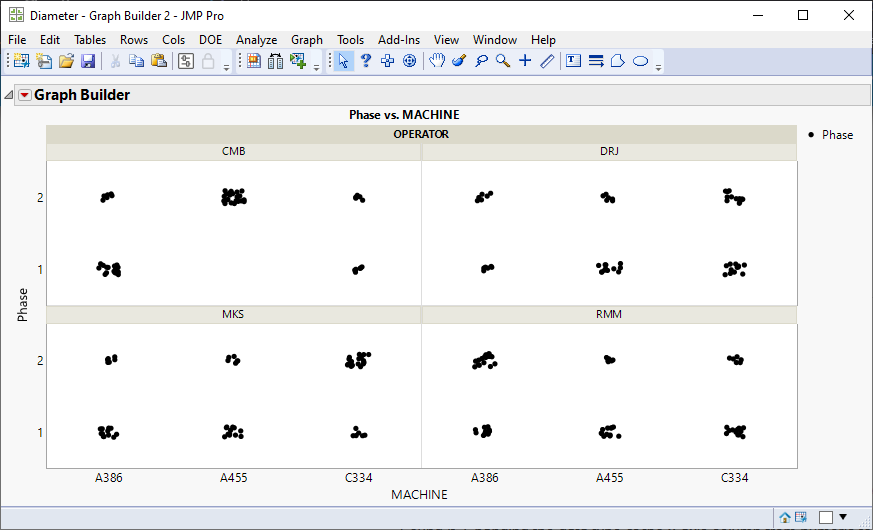The width and height of the screenshot is (873, 530).
Task: Click the MKS operator panel header
Action: pyautogui.click(x=233, y=314)
